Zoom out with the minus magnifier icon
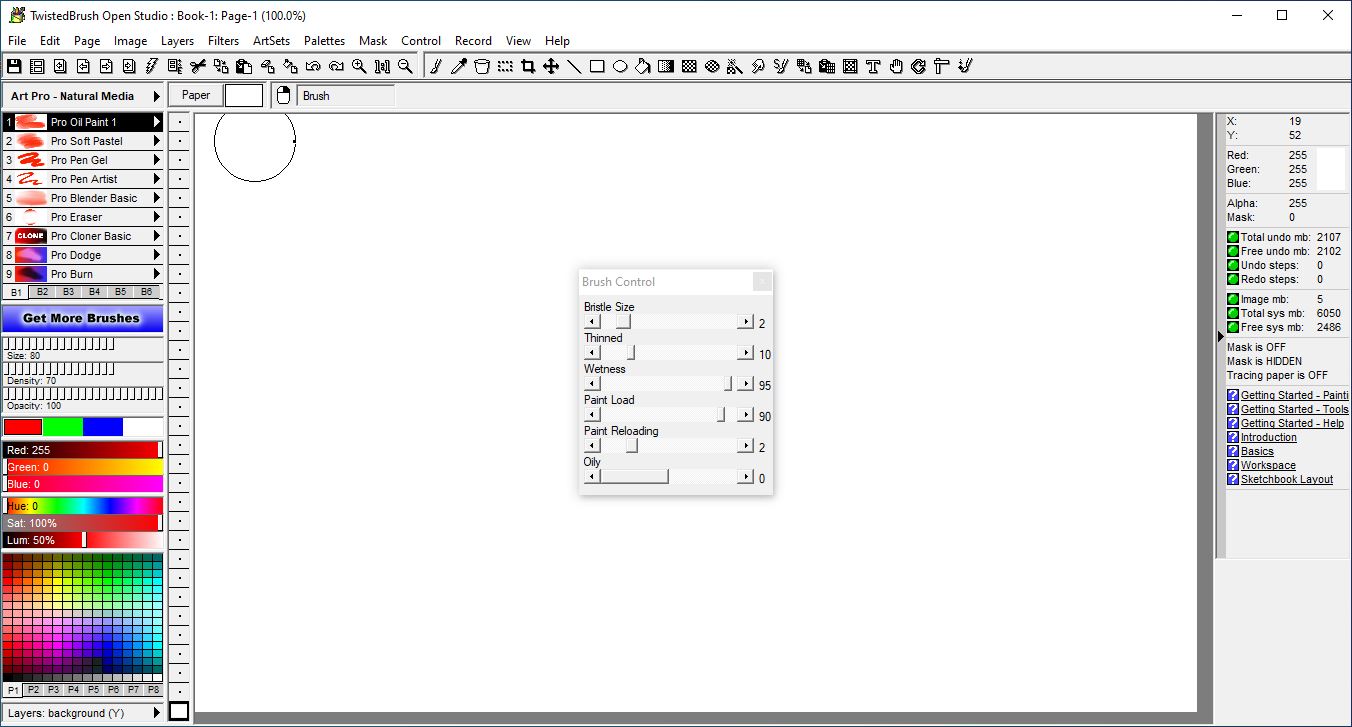The width and height of the screenshot is (1352, 727). pyautogui.click(x=405, y=66)
